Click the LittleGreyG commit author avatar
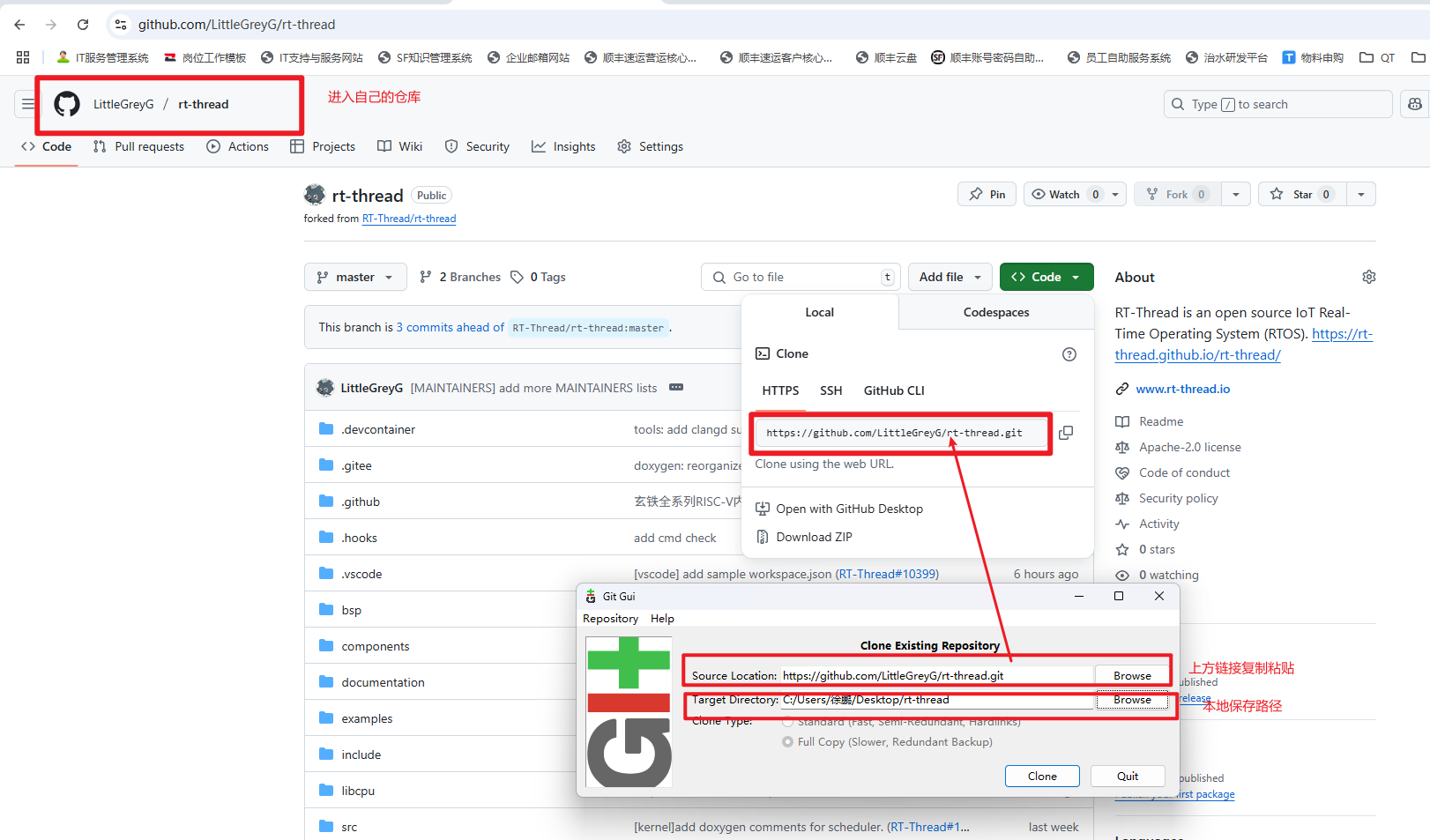1430x840 pixels. click(325, 388)
